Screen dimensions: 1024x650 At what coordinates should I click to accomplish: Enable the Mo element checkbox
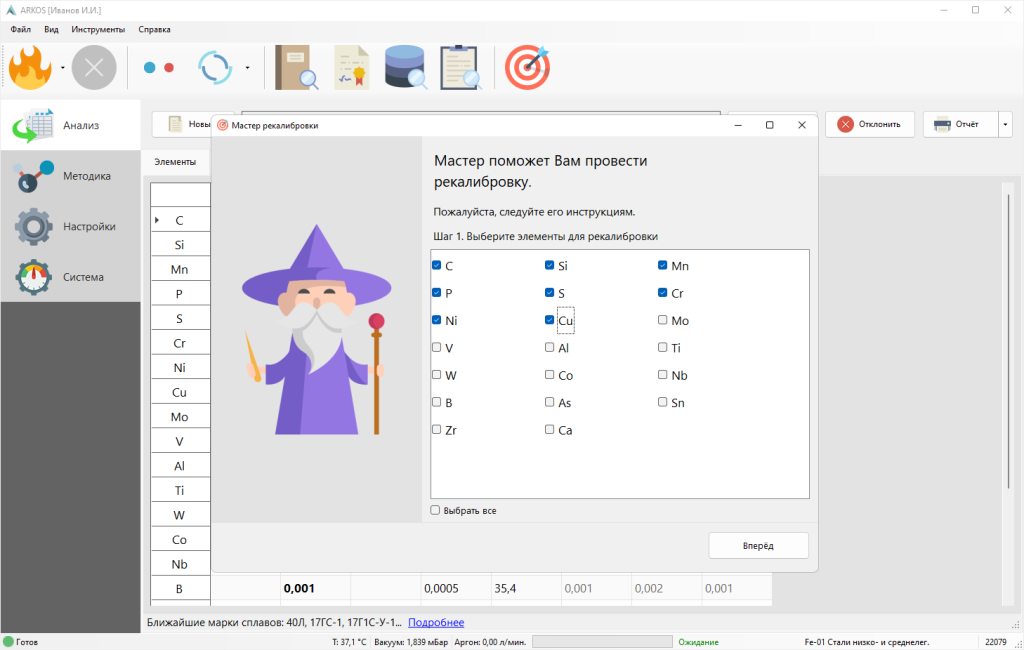[x=663, y=321]
